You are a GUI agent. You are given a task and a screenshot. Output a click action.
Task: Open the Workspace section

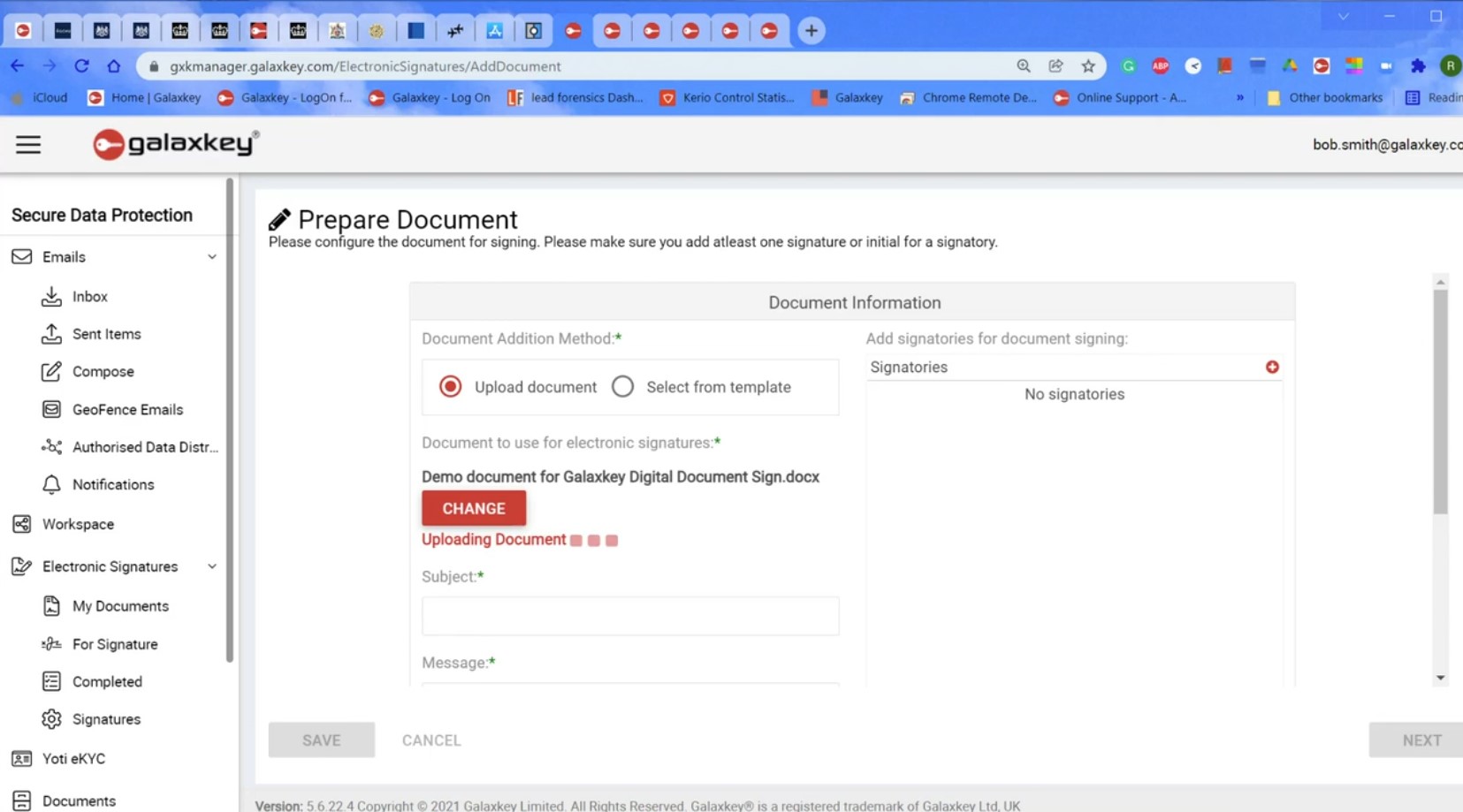click(78, 523)
